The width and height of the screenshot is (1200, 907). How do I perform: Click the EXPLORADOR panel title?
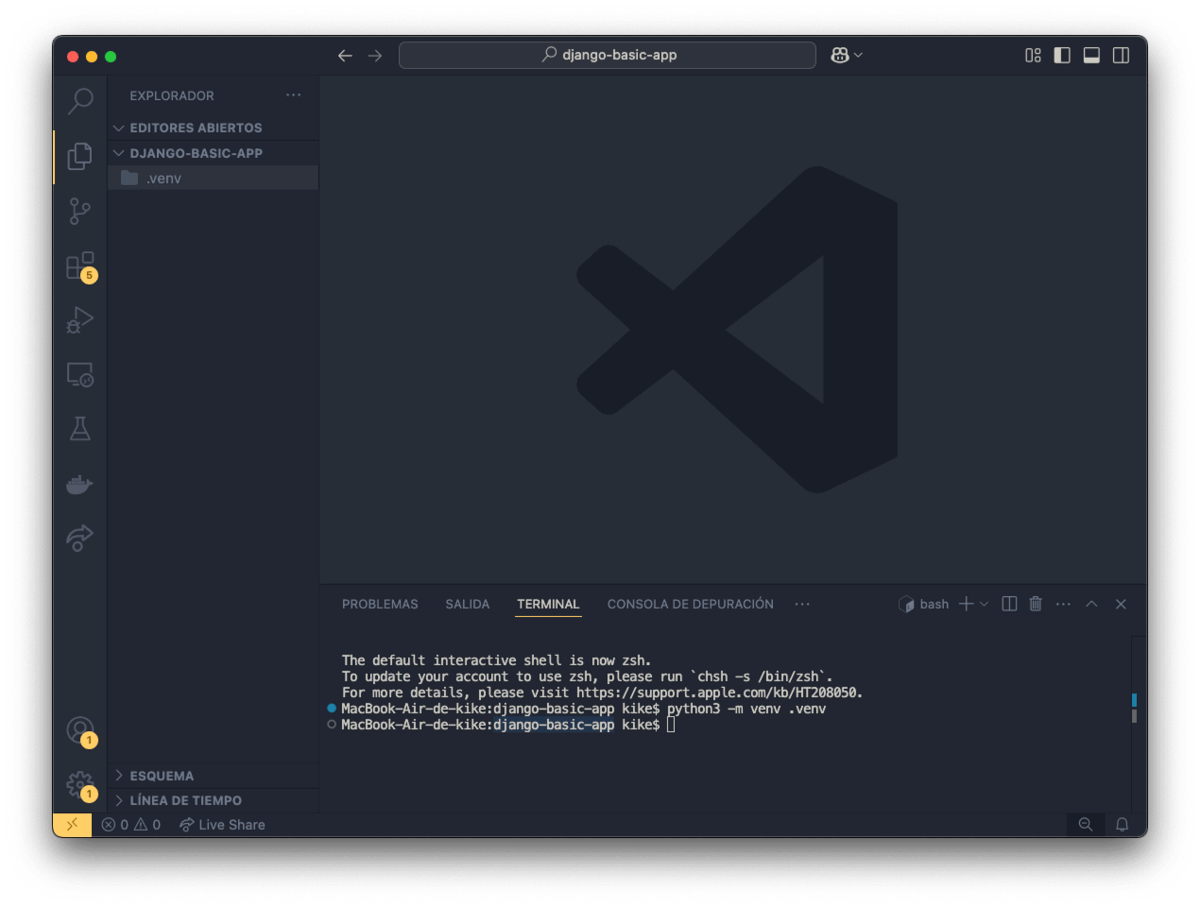[x=172, y=96]
